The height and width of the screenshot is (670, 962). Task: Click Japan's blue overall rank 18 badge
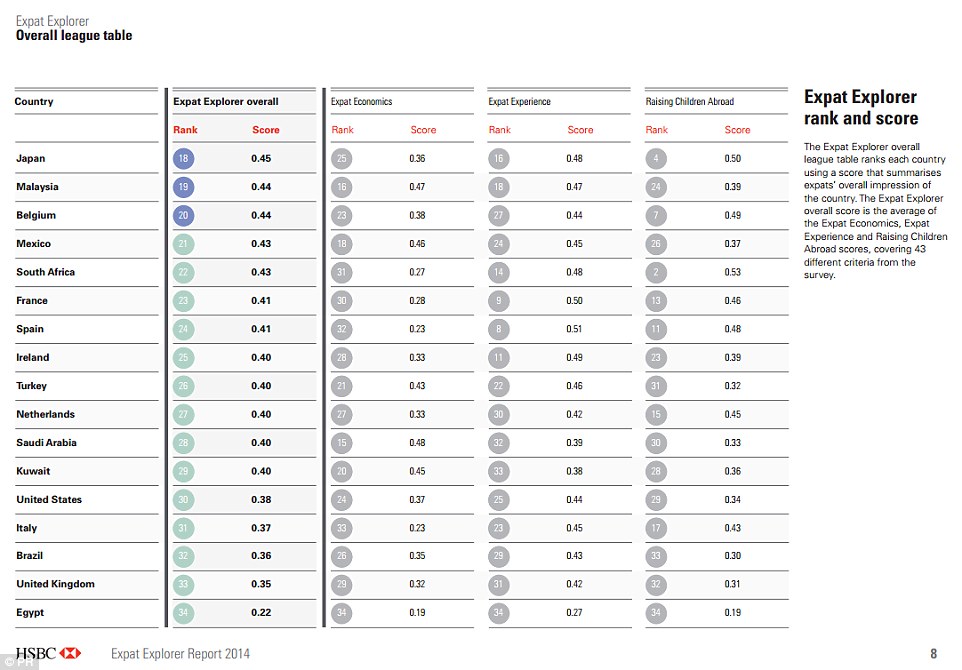pyautogui.click(x=183, y=158)
